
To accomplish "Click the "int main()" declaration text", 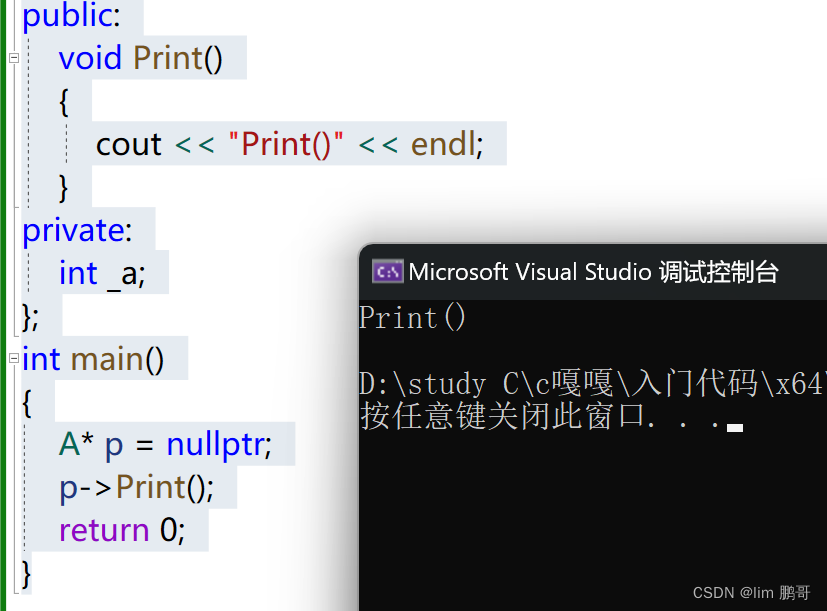I will pos(93,360).
